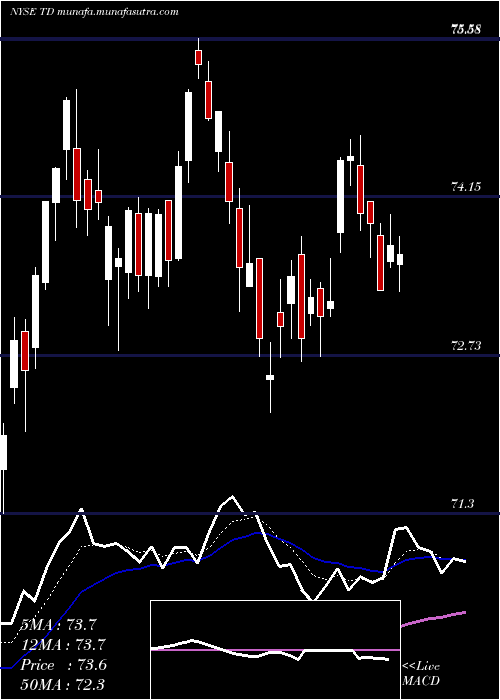Select the 75.58 price level label

(x=466, y=30)
